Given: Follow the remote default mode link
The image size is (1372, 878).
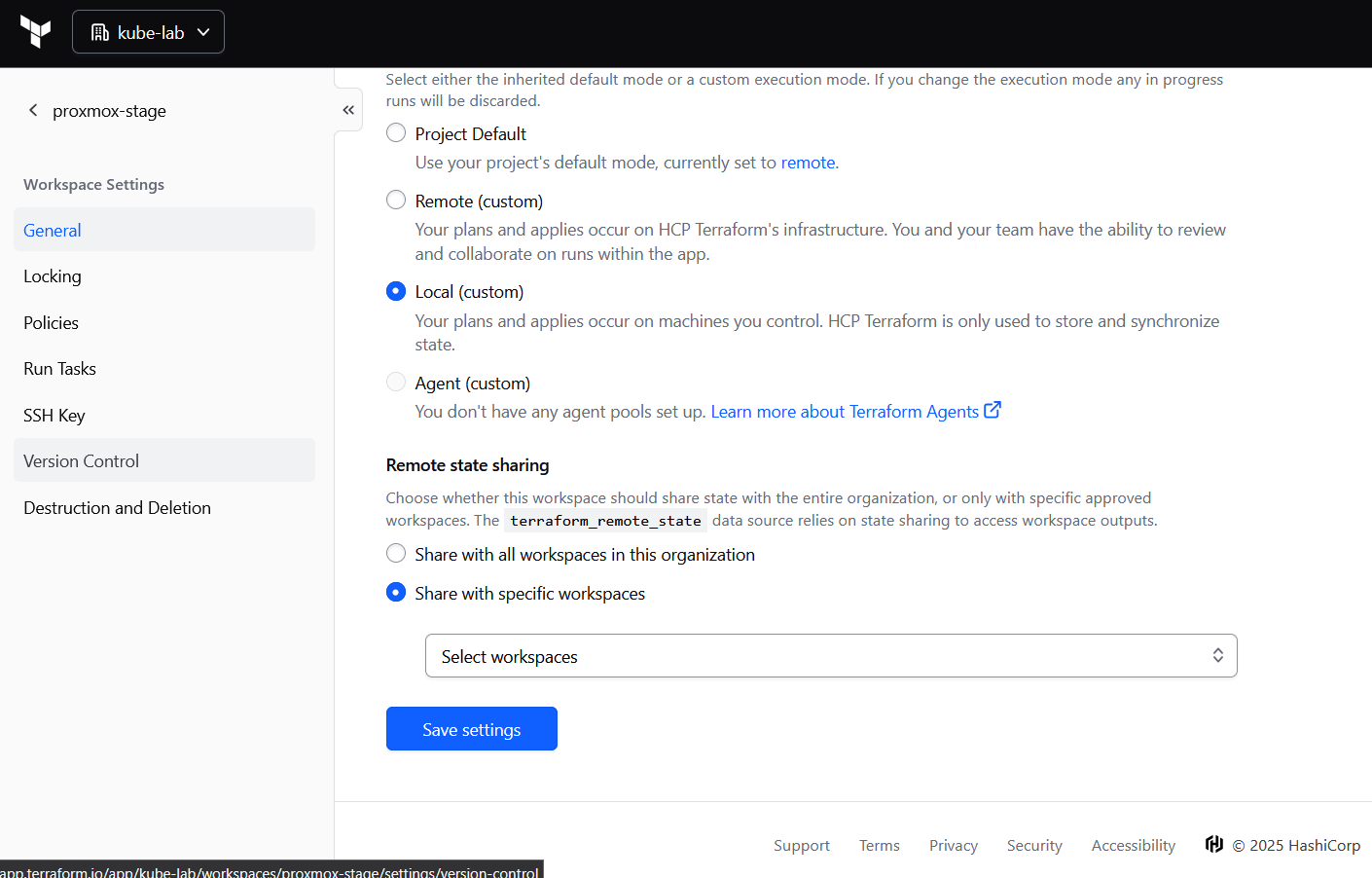Looking at the screenshot, I should 808,163.
